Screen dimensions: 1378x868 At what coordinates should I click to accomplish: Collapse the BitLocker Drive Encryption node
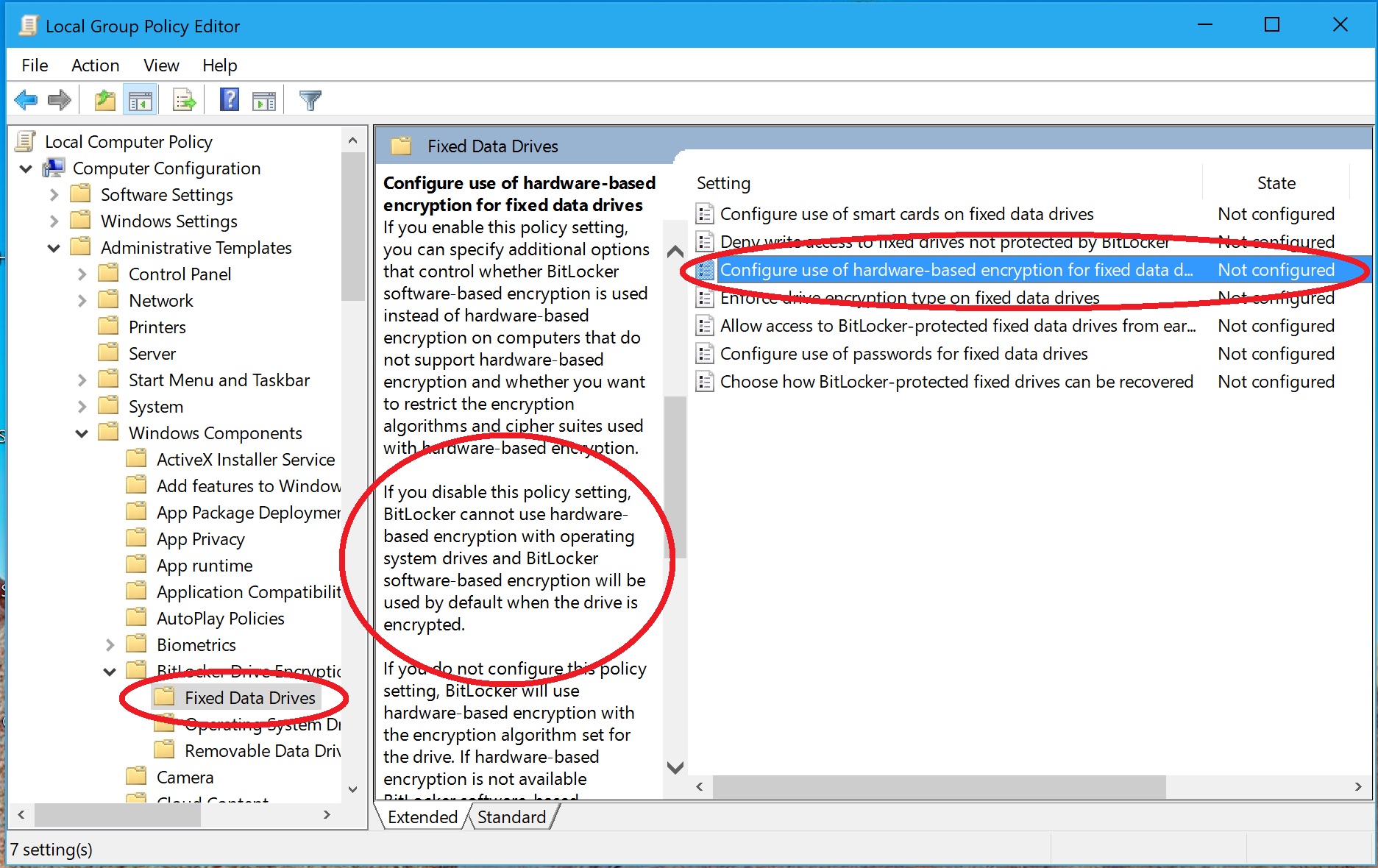pos(110,672)
